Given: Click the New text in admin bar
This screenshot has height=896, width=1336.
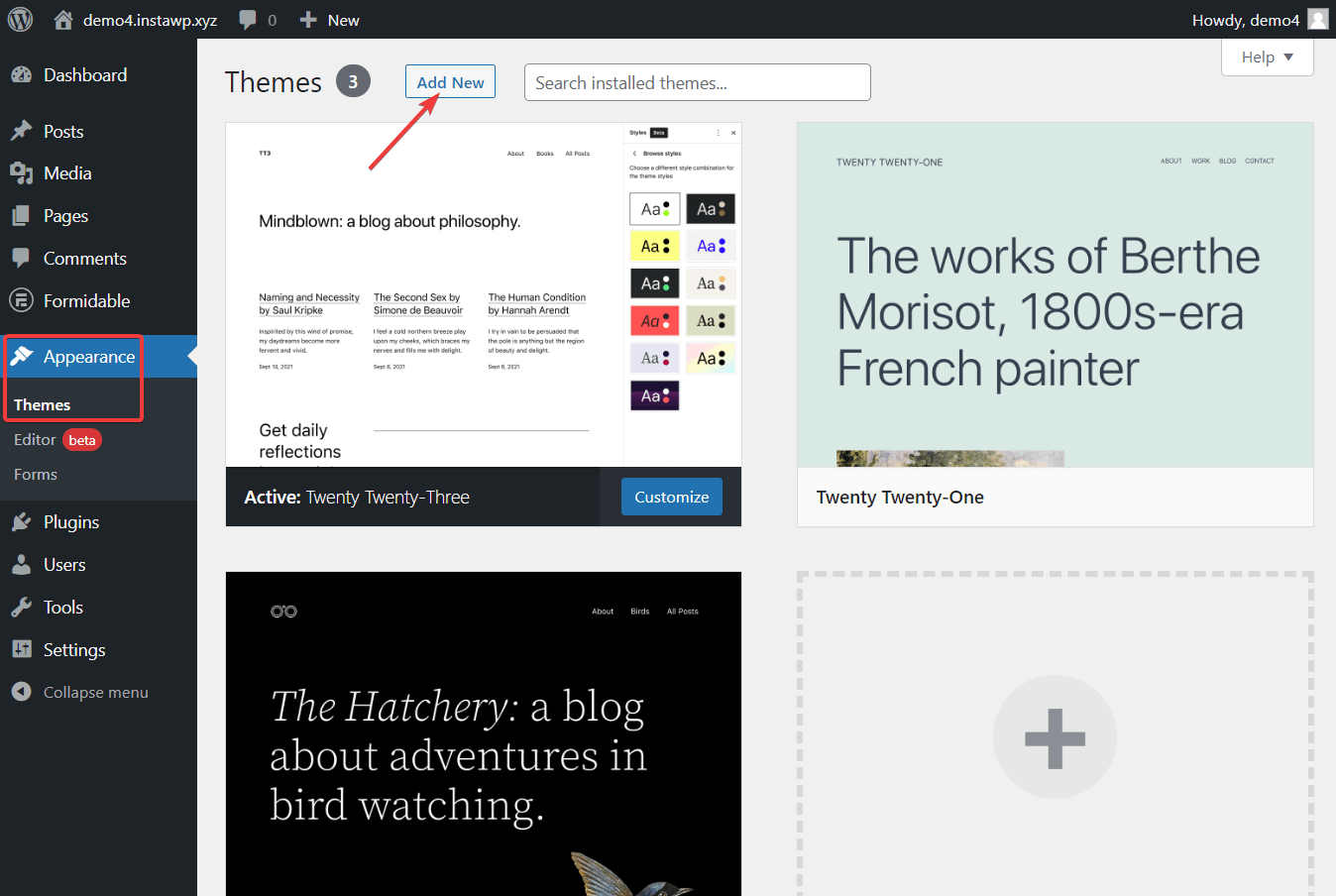Looking at the screenshot, I should pos(343,20).
